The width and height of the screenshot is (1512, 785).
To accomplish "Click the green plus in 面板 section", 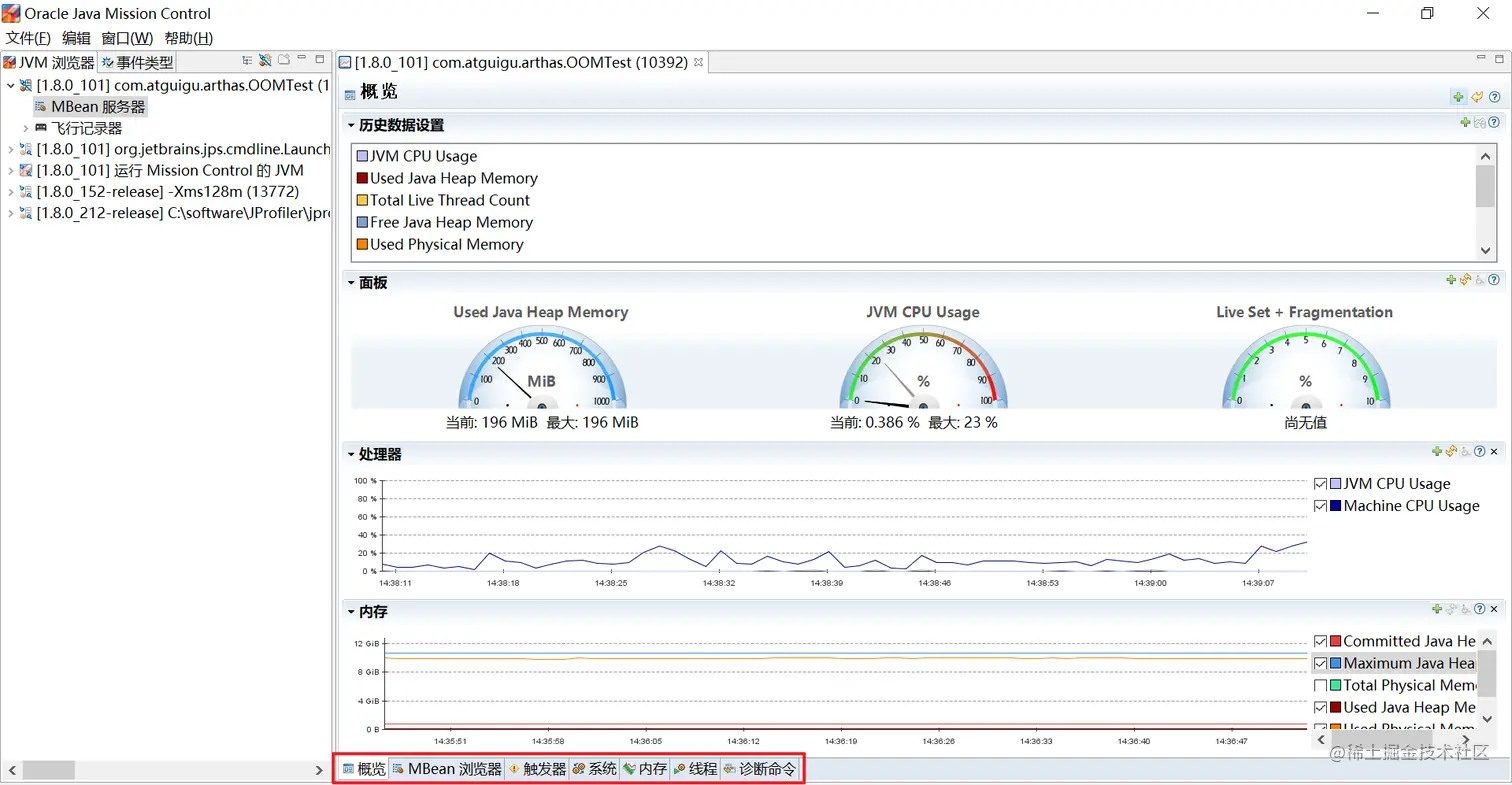I will 1451,280.
